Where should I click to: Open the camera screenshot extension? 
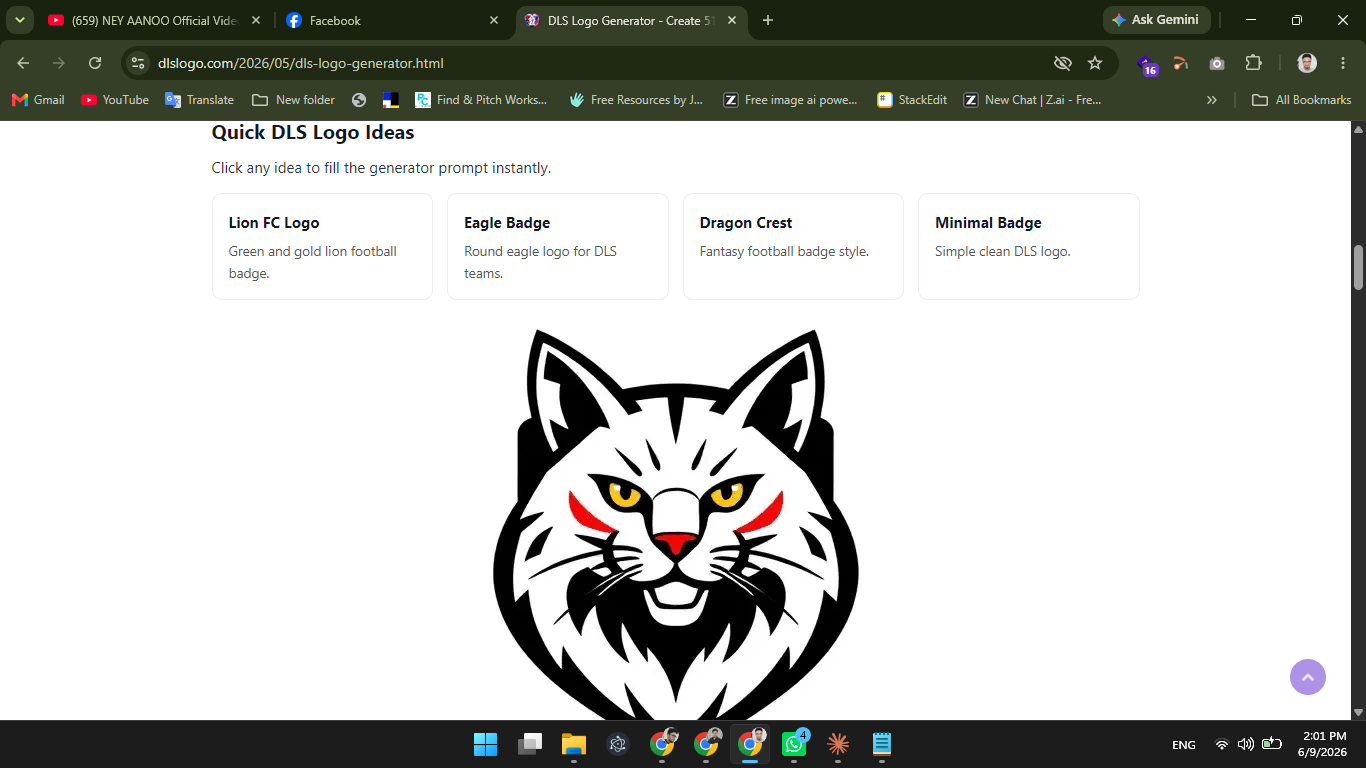point(1217,63)
